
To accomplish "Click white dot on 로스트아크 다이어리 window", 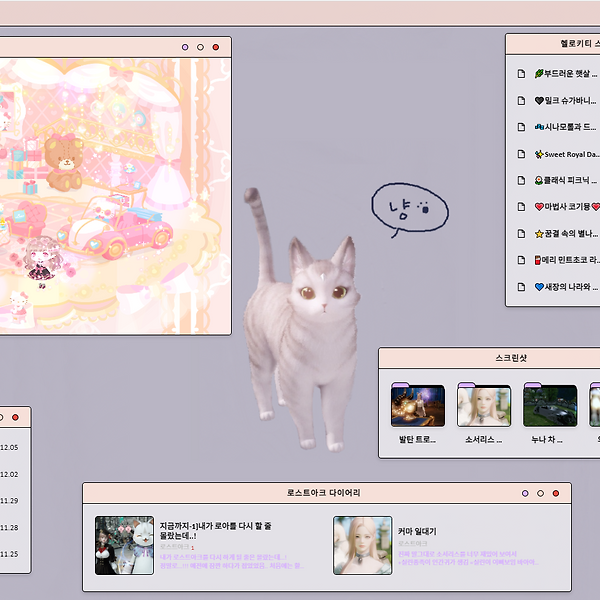I will (541, 493).
